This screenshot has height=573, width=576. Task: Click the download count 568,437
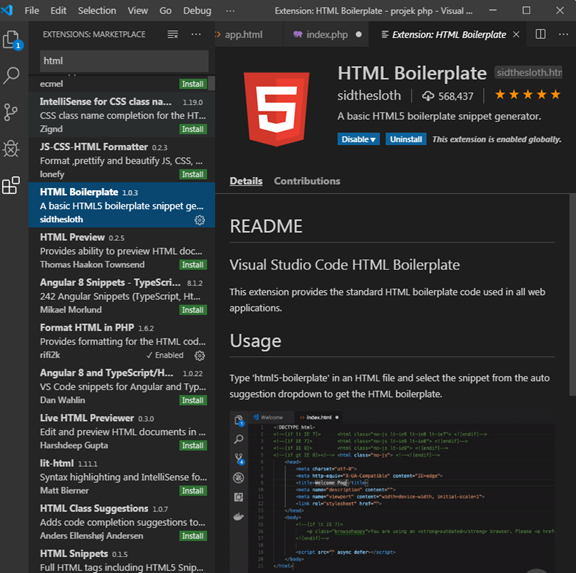coord(447,96)
